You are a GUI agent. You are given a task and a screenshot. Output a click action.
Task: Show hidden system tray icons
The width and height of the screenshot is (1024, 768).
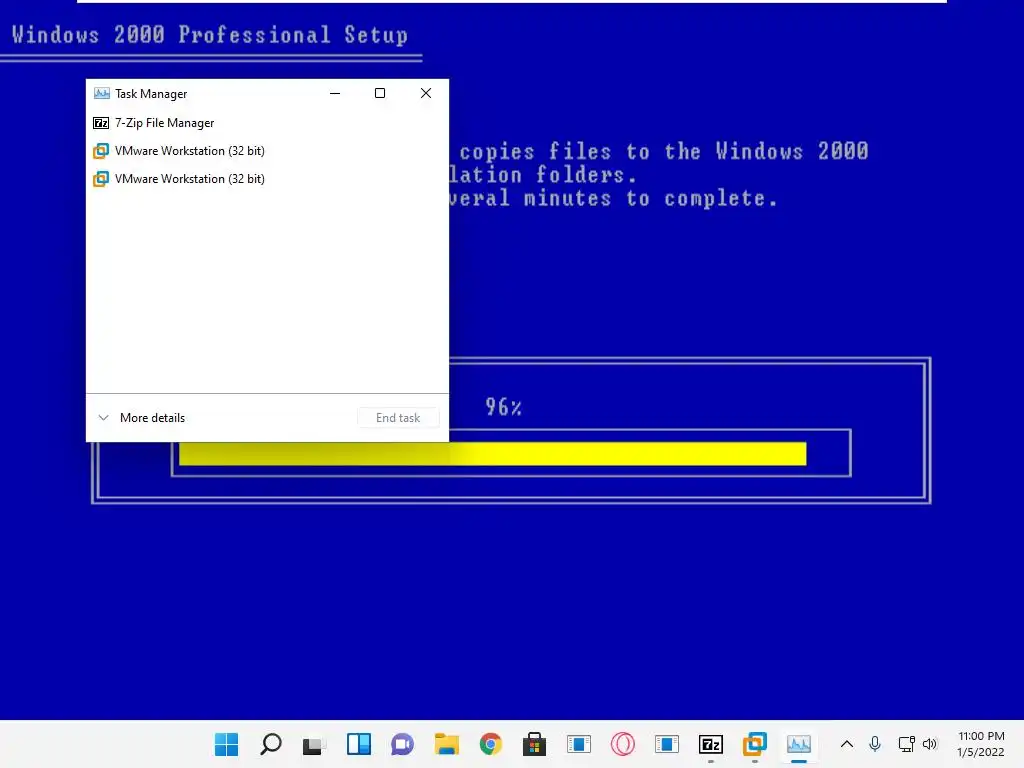[x=846, y=744]
